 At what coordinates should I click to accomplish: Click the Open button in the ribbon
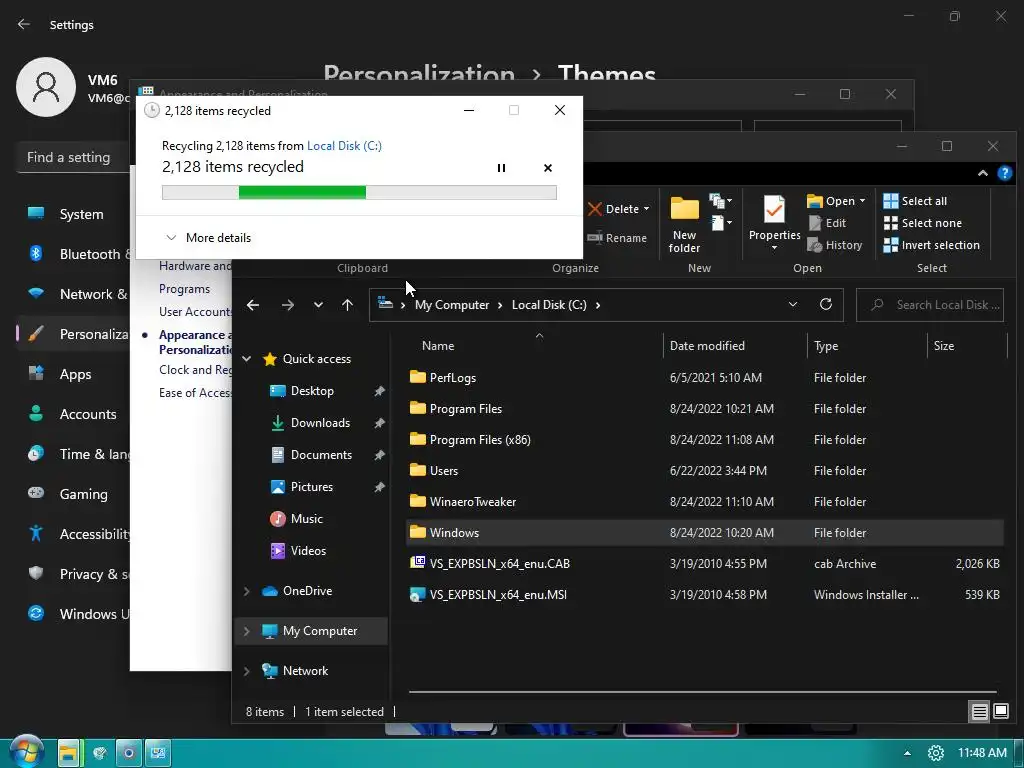point(835,201)
